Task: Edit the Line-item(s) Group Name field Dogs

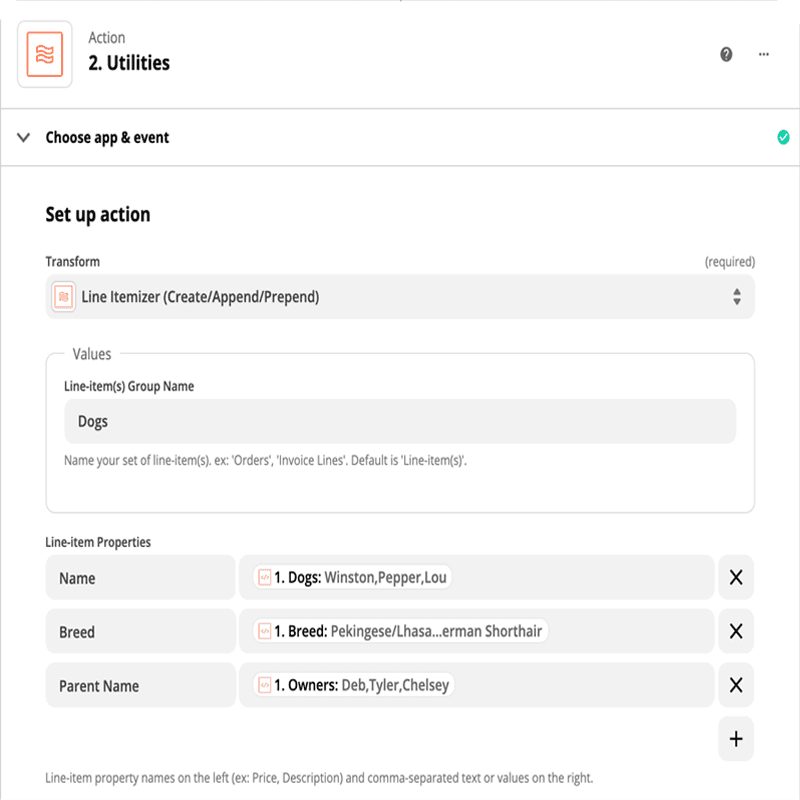Action: 400,421
